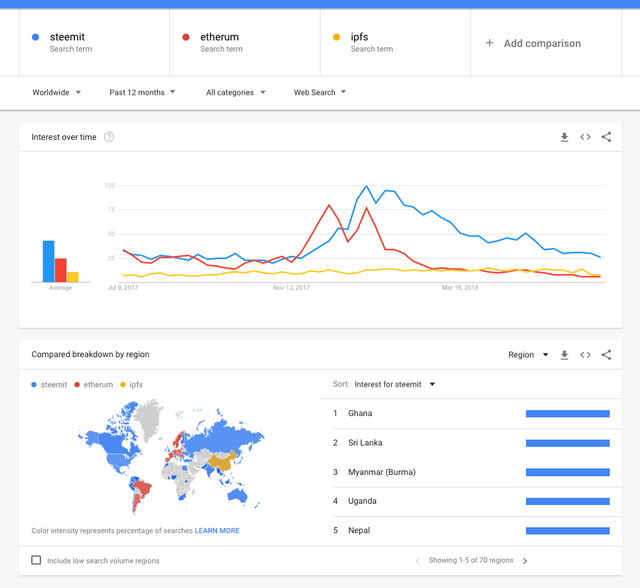Click Add comparison text
This screenshot has width=640, height=588.
click(542, 43)
